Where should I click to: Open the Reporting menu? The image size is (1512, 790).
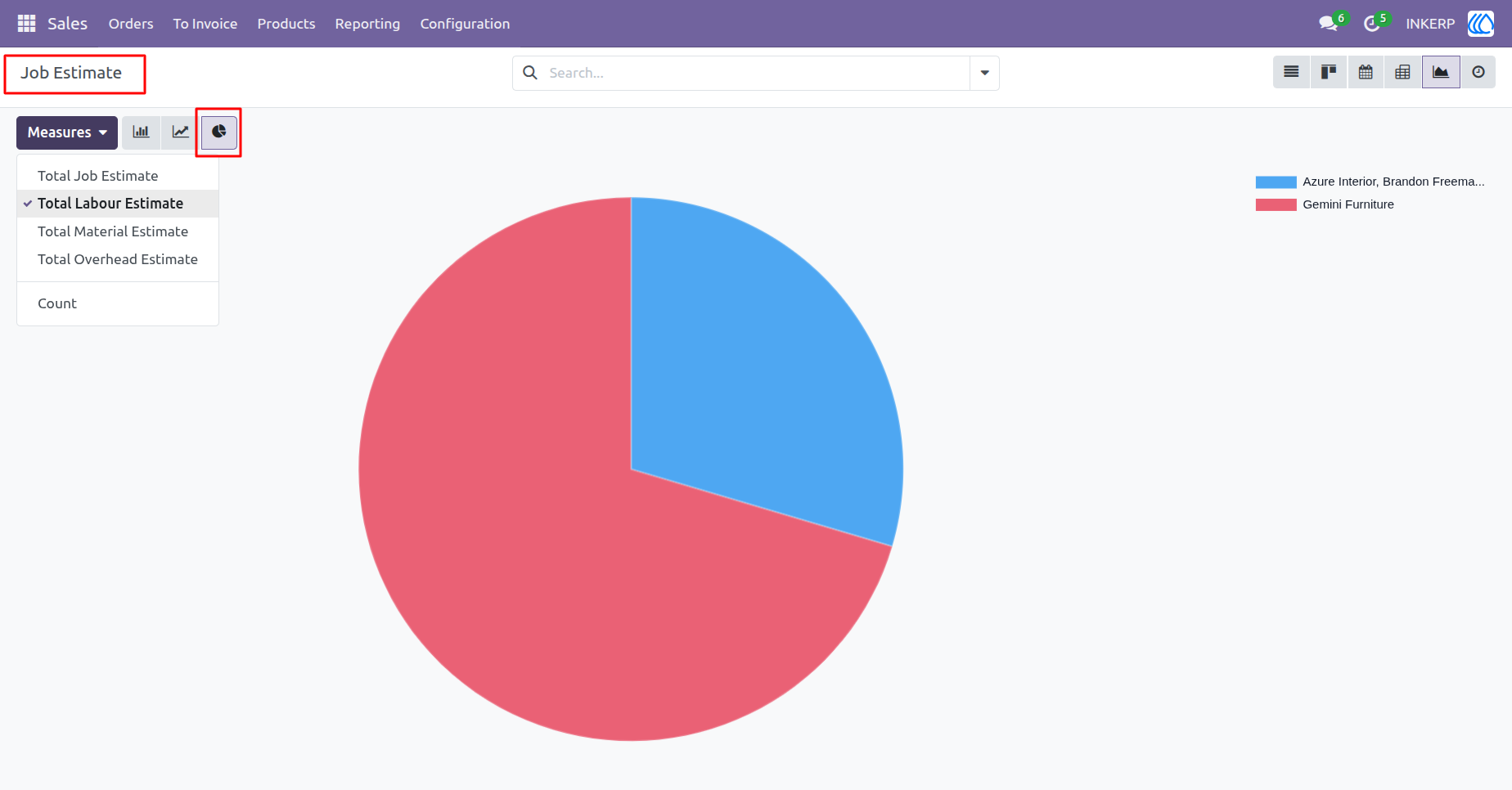pyautogui.click(x=367, y=24)
